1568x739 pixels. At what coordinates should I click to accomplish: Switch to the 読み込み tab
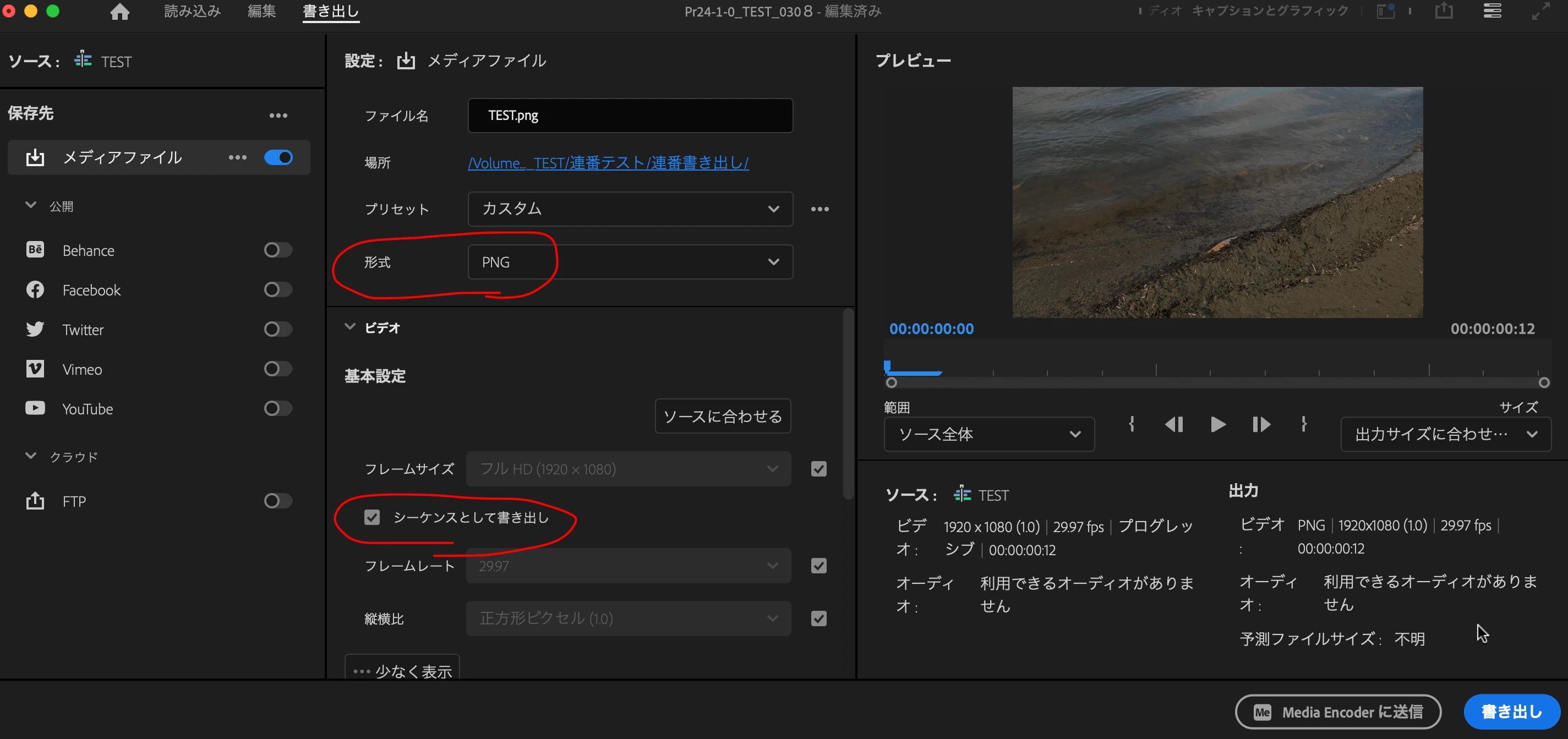pyautogui.click(x=192, y=11)
